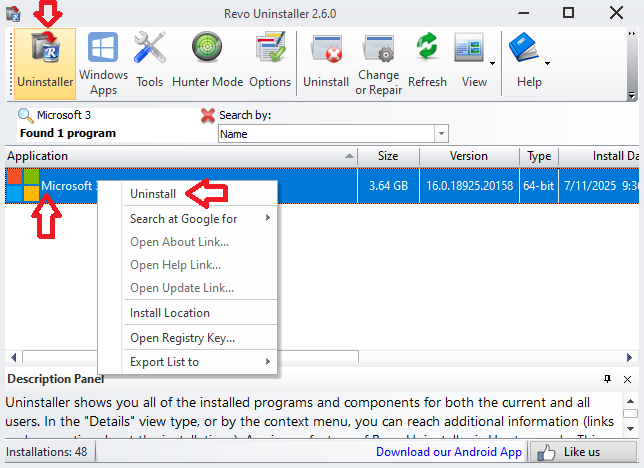Image resolution: width=644 pixels, height=468 pixels.
Task: Expand the Search at Google for submenu
Action: click(200, 218)
